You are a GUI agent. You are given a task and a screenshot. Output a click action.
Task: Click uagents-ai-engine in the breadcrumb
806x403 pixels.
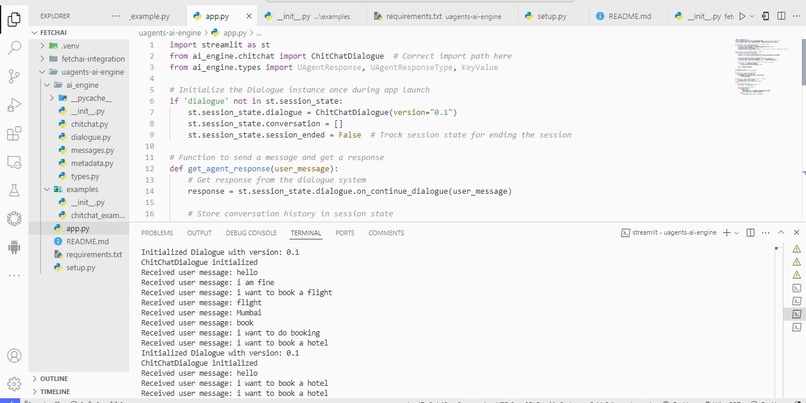pos(170,32)
